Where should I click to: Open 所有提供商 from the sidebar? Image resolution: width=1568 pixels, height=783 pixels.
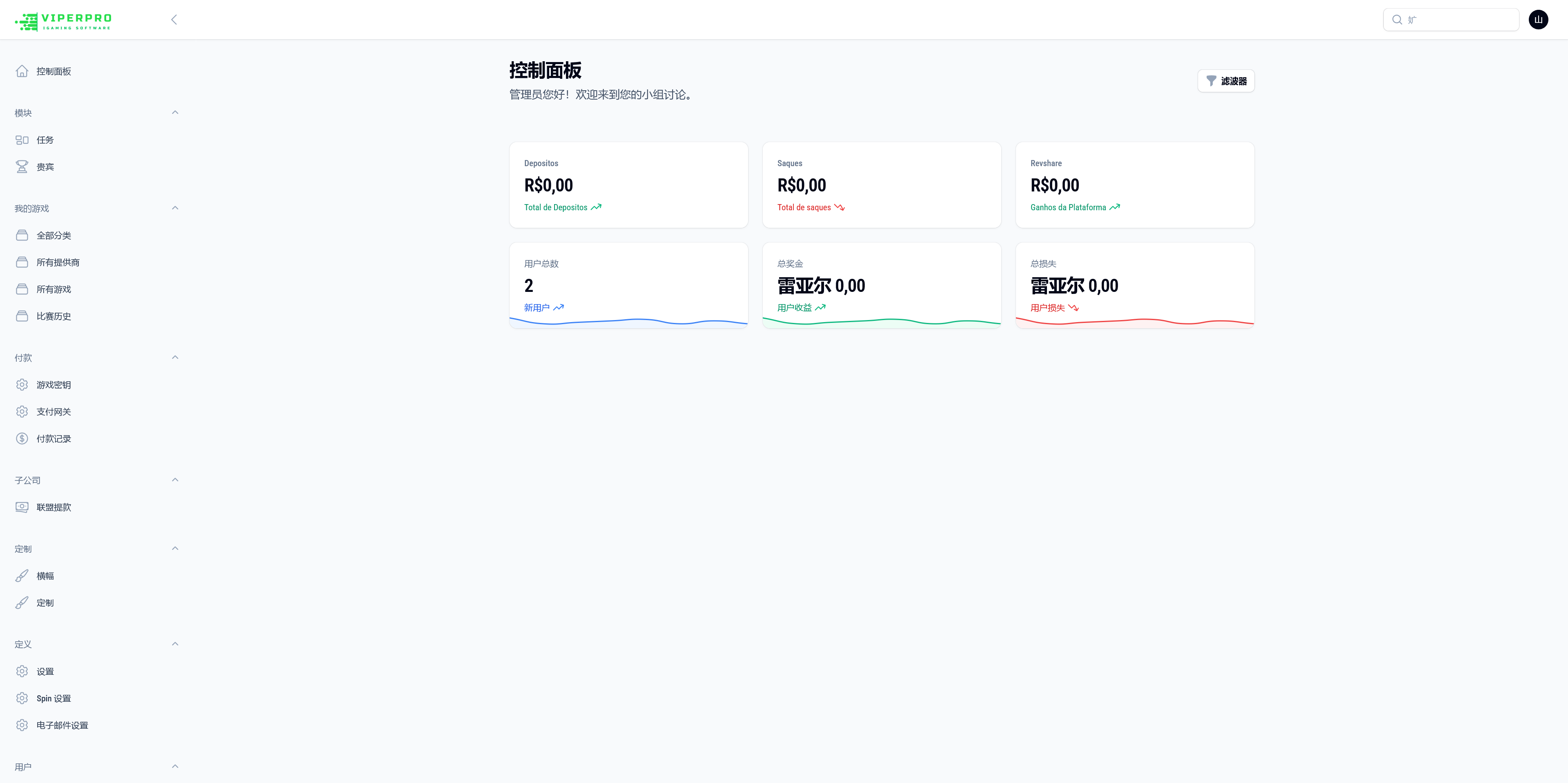click(x=58, y=262)
